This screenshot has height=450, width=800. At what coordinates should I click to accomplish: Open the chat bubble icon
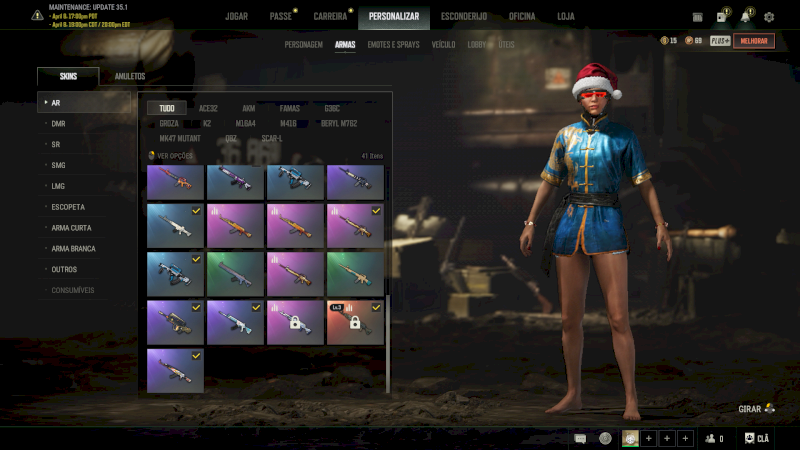coord(580,438)
